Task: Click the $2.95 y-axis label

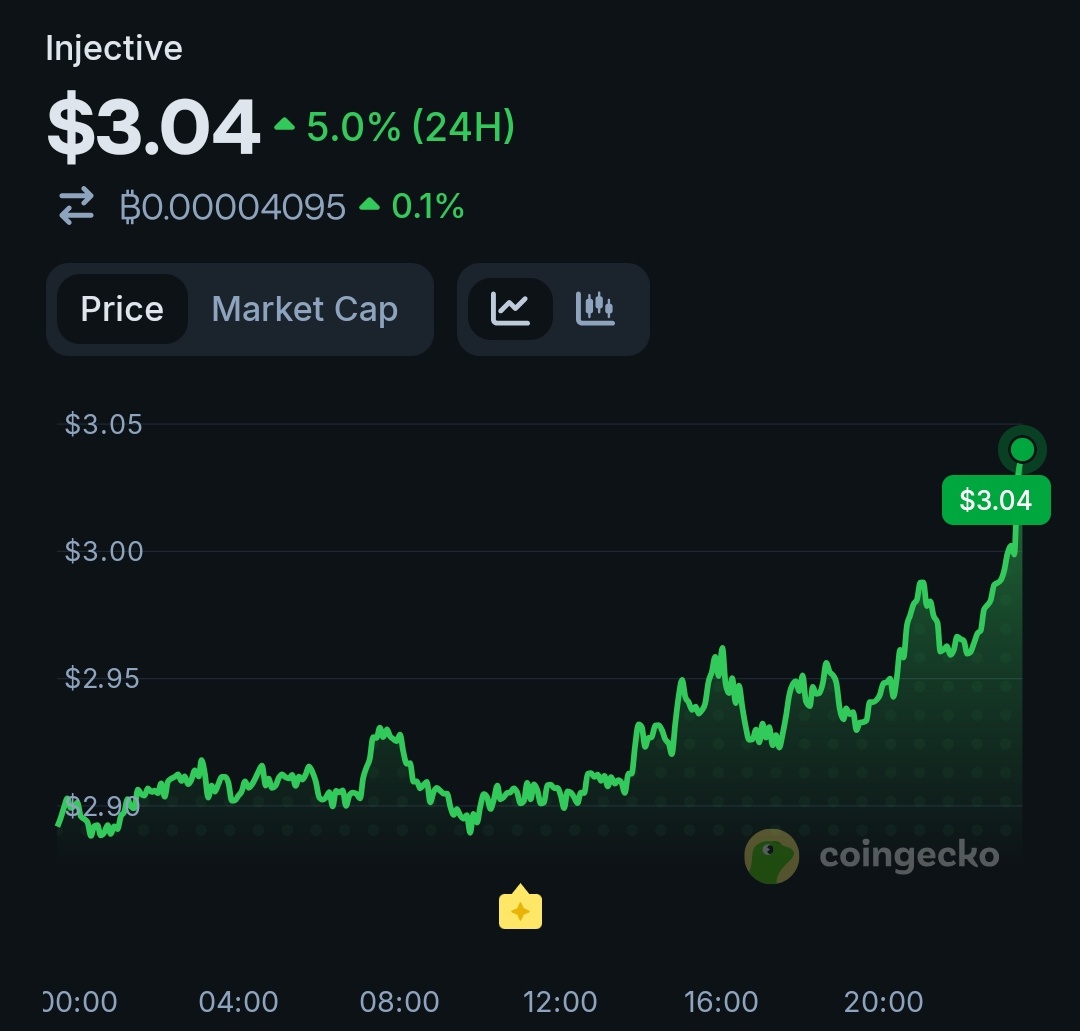Action: point(103,679)
